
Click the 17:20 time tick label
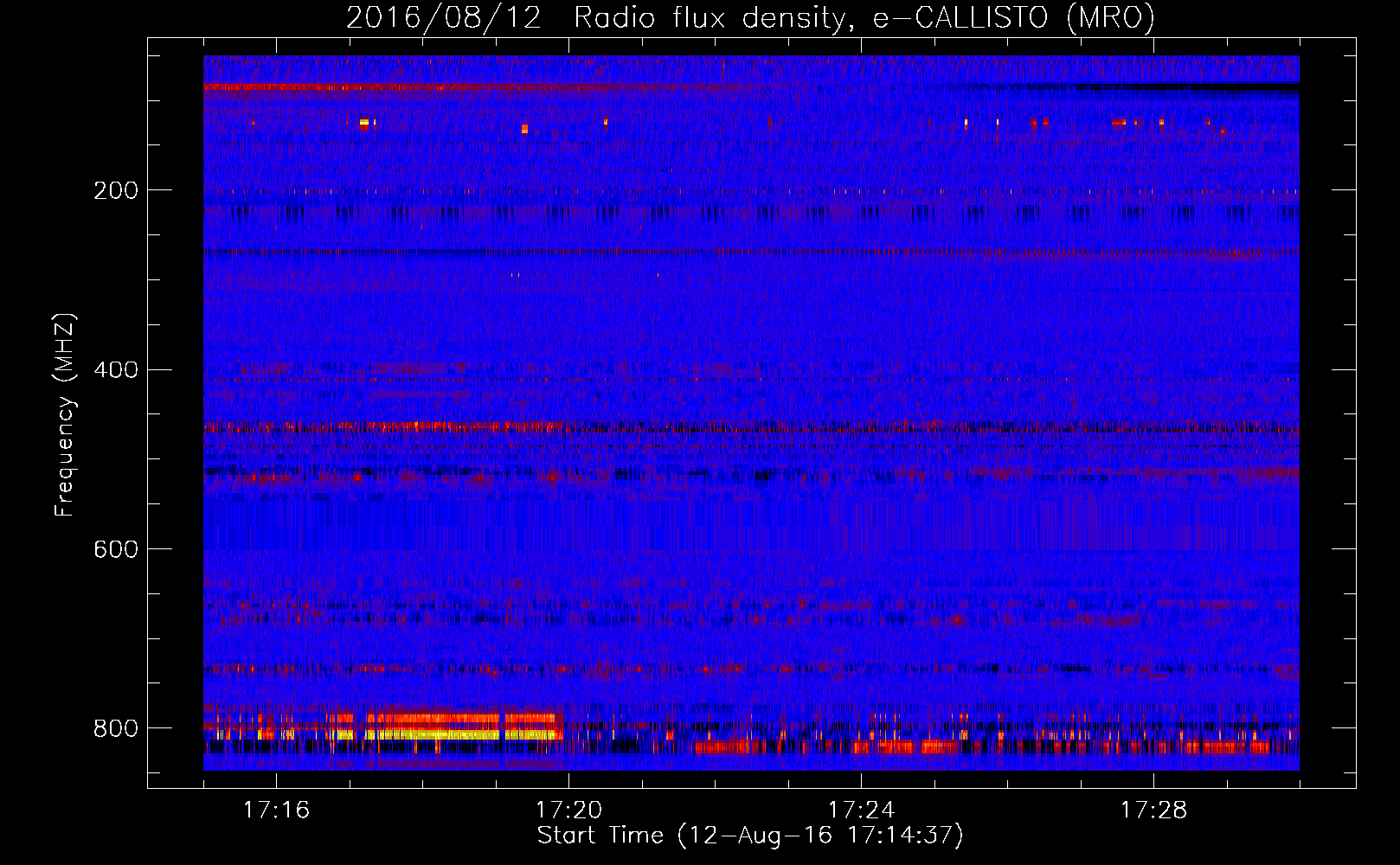tap(568, 810)
